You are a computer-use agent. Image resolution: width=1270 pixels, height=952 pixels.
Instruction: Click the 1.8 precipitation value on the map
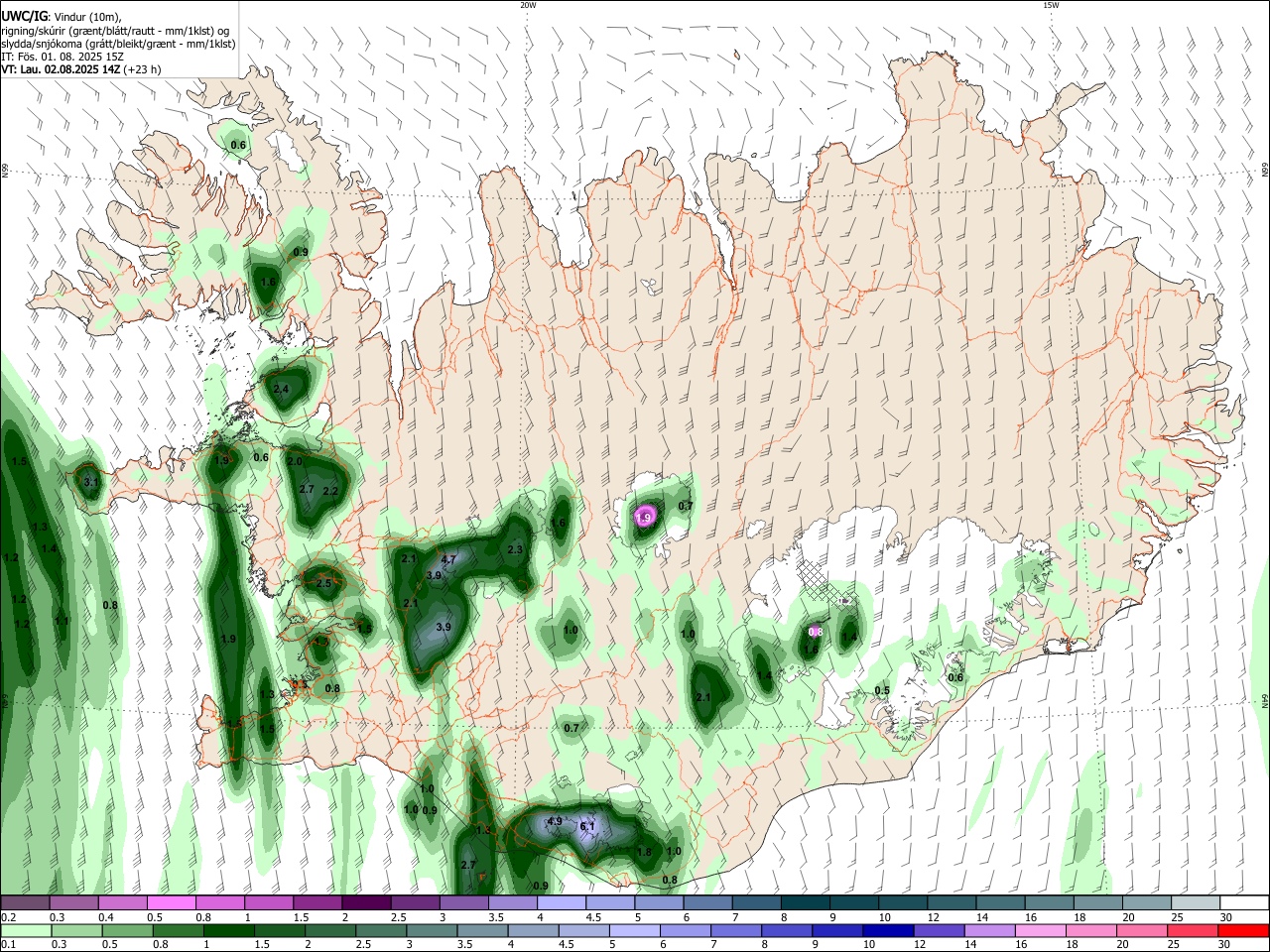point(644,853)
